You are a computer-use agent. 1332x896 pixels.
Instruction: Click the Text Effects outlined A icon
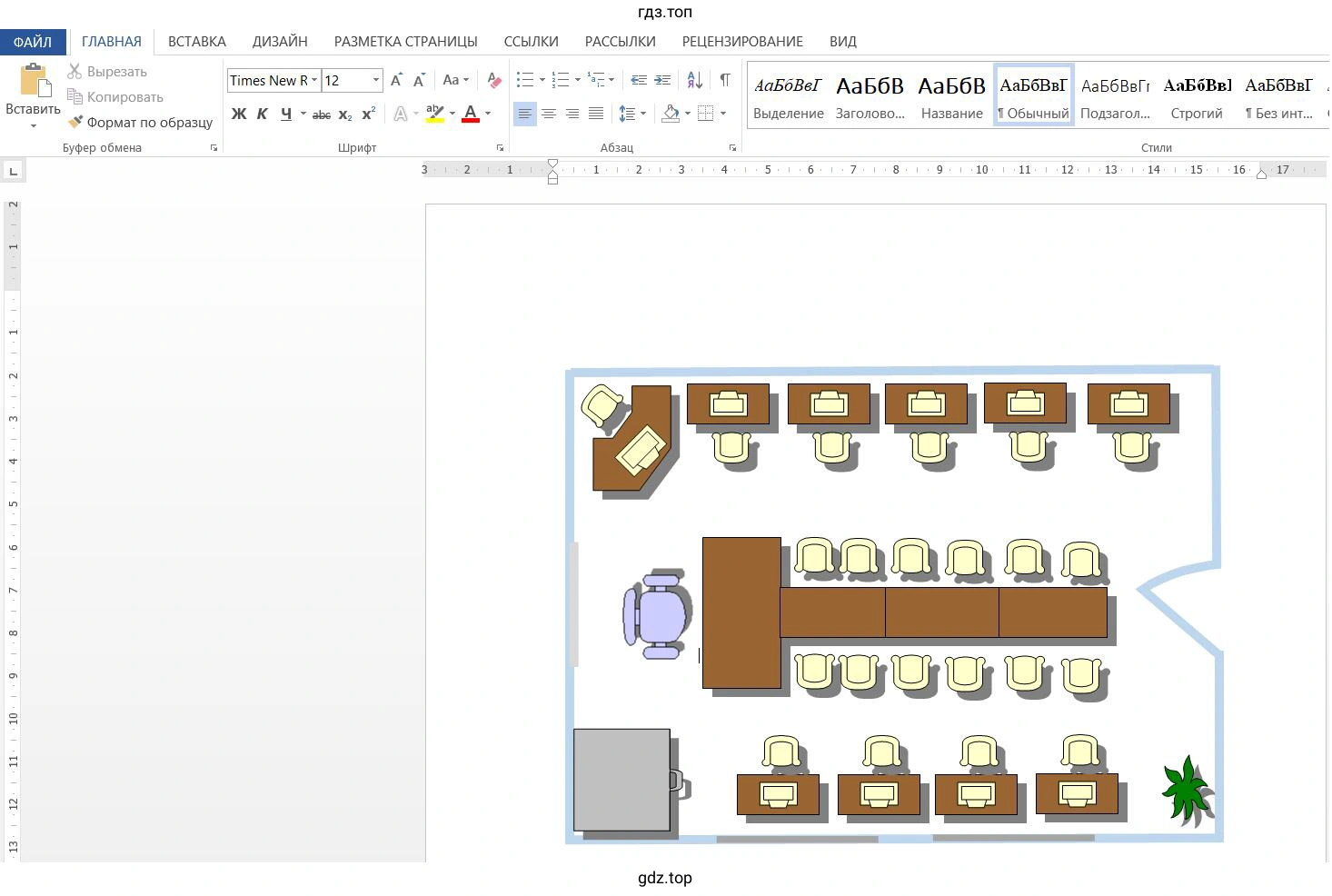[x=400, y=114]
